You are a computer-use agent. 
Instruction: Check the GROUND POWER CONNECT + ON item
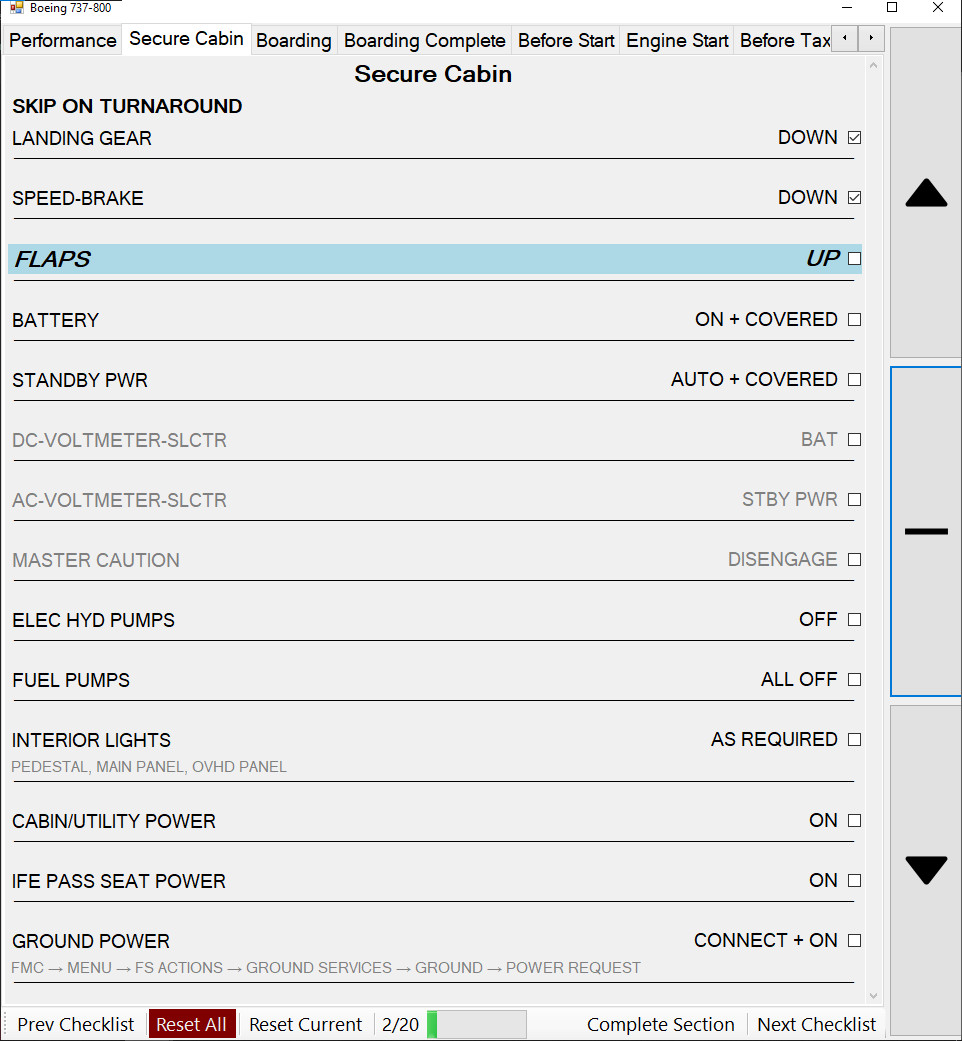[x=853, y=940]
